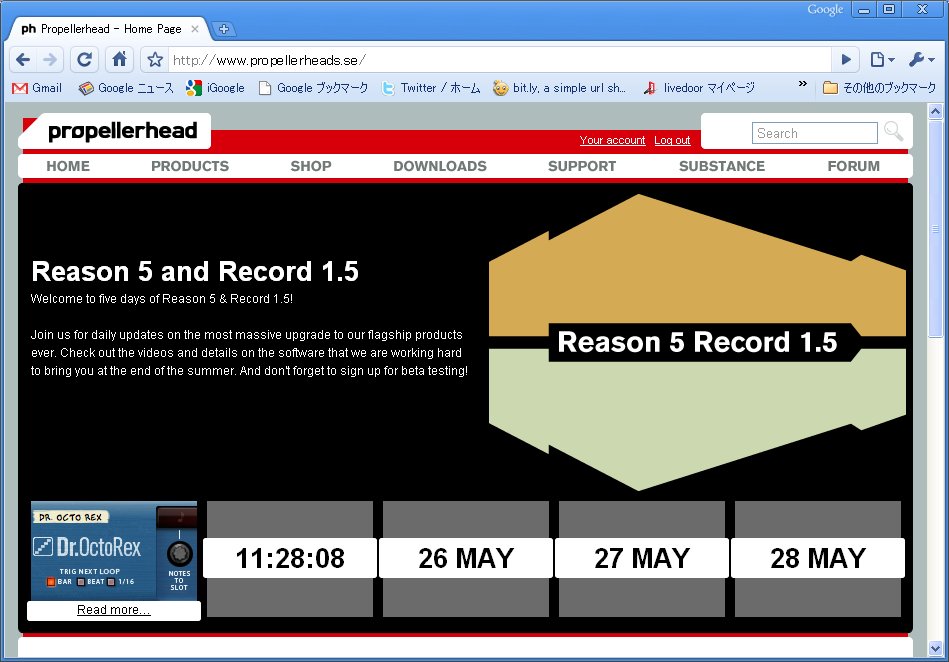Click the magnifier search icon
This screenshot has height=662, width=949.
[893, 131]
